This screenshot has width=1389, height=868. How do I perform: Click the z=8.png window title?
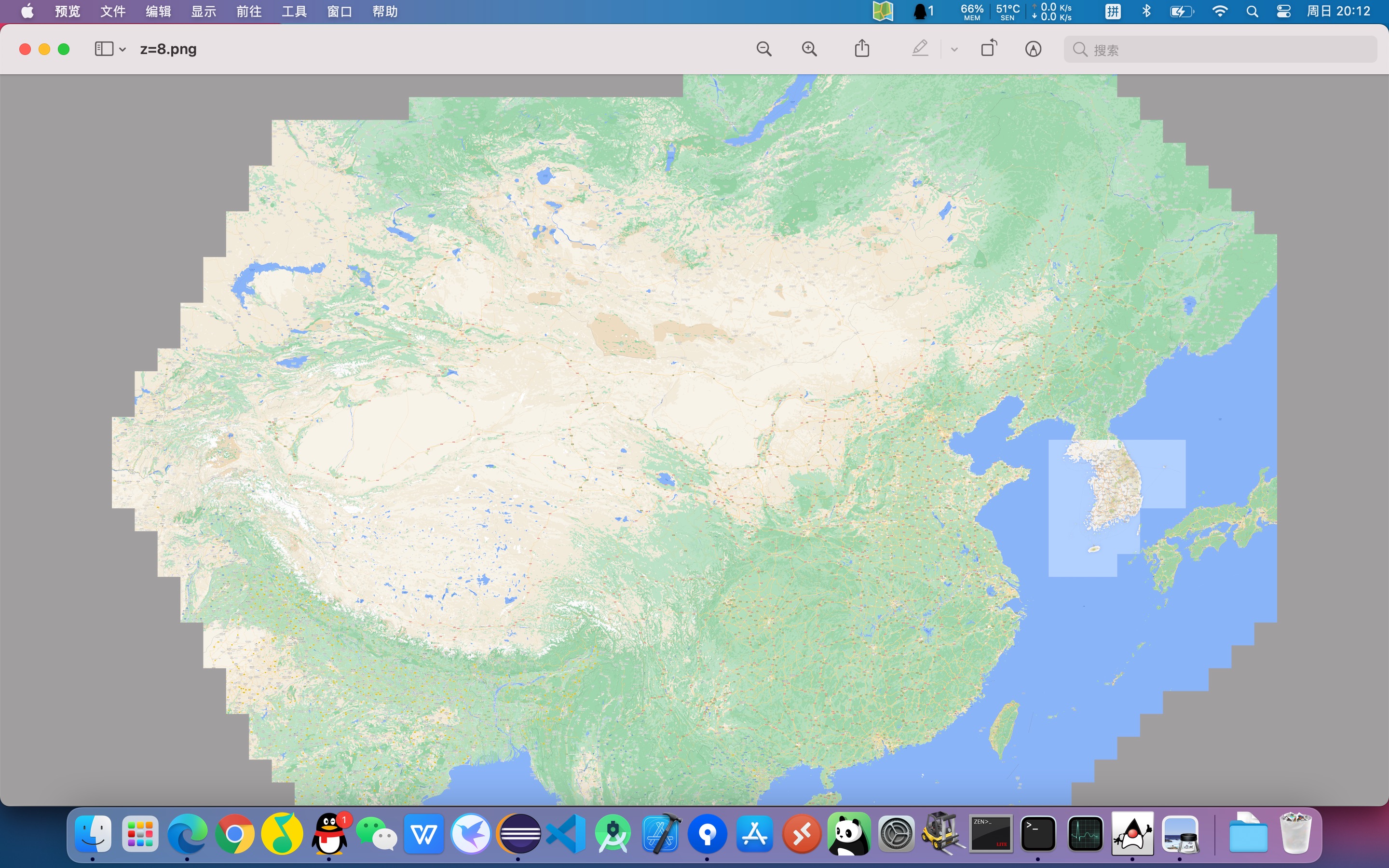168,49
